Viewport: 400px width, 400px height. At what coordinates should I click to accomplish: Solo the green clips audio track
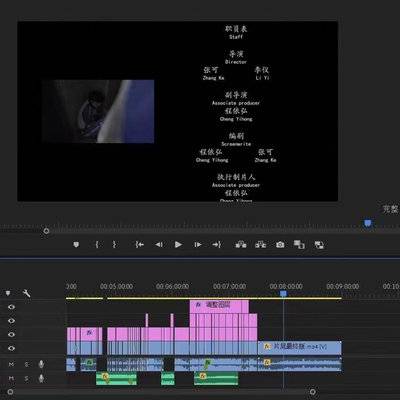point(26,378)
